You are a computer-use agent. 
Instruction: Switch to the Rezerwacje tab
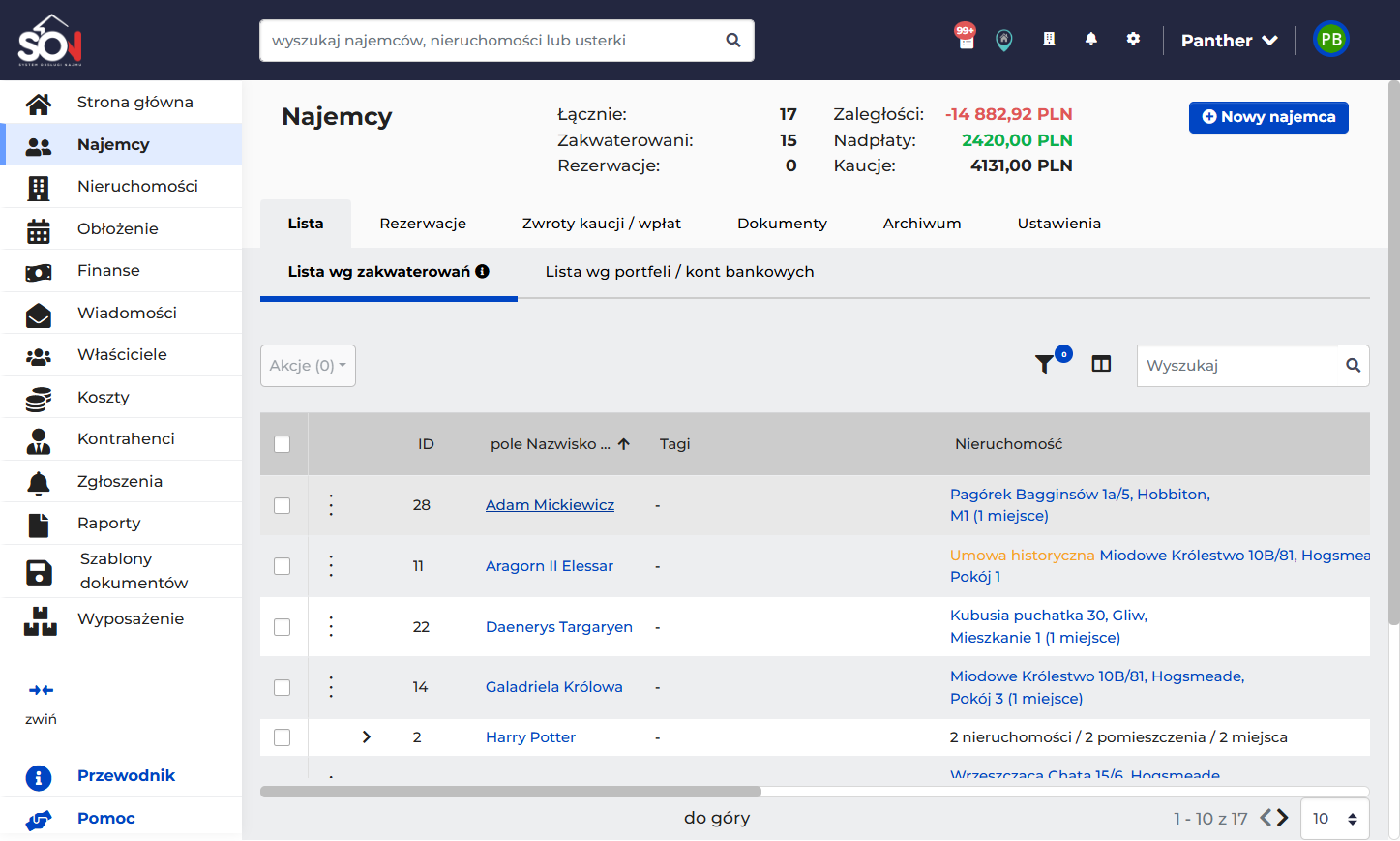coord(423,224)
